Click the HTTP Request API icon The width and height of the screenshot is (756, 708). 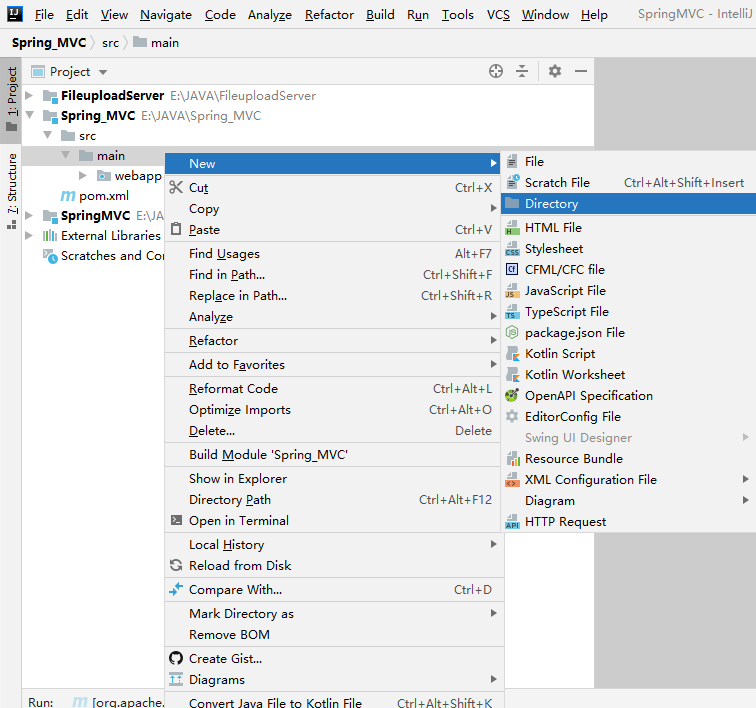pyautogui.click(x=512, y=521)
